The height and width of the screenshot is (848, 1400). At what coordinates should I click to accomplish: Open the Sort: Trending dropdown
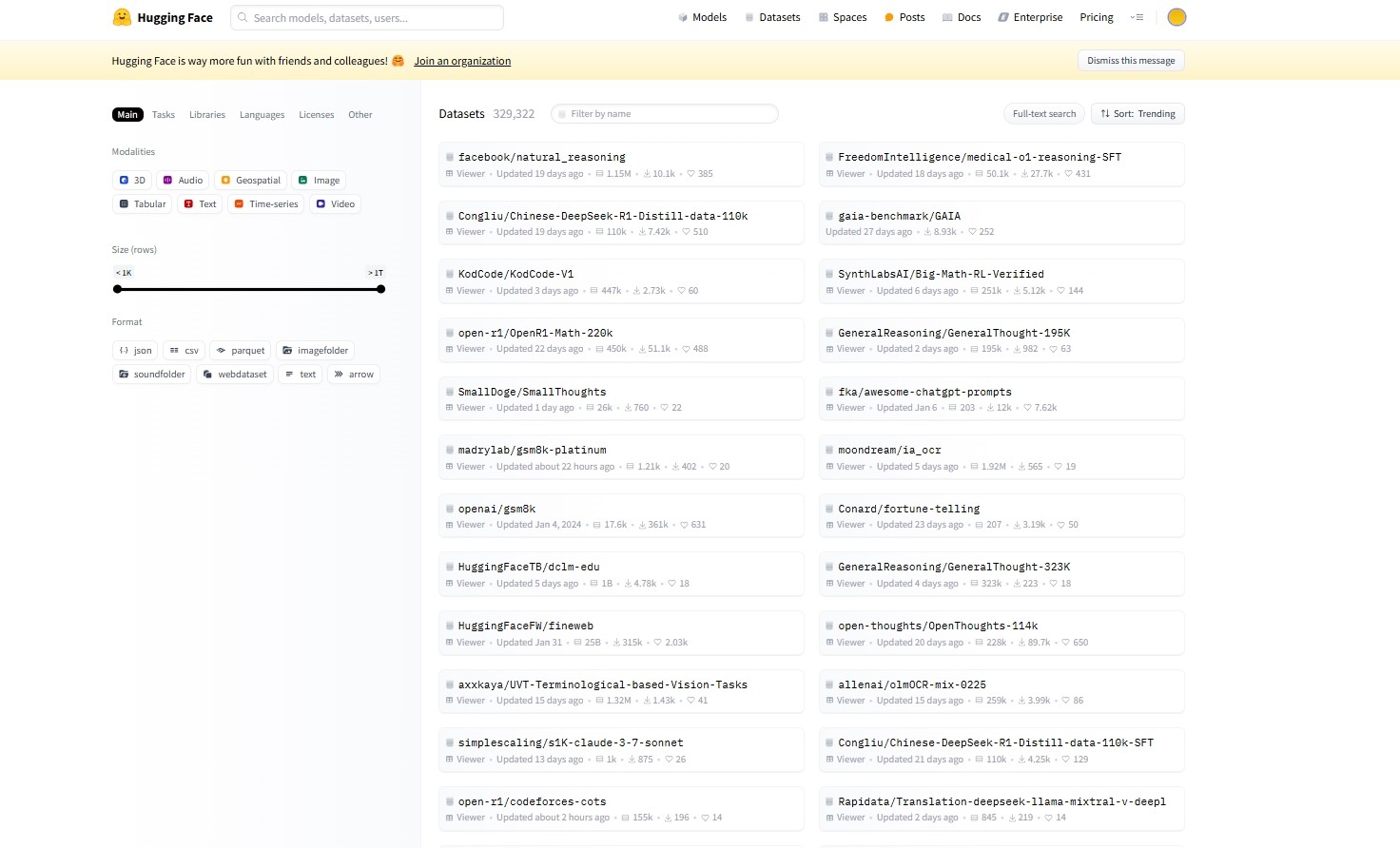(1137, 114)
